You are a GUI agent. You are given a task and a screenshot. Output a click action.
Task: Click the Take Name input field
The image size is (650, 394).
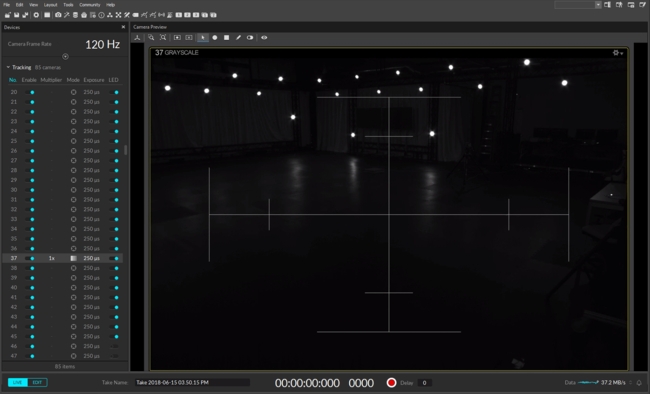click(192, 382)
